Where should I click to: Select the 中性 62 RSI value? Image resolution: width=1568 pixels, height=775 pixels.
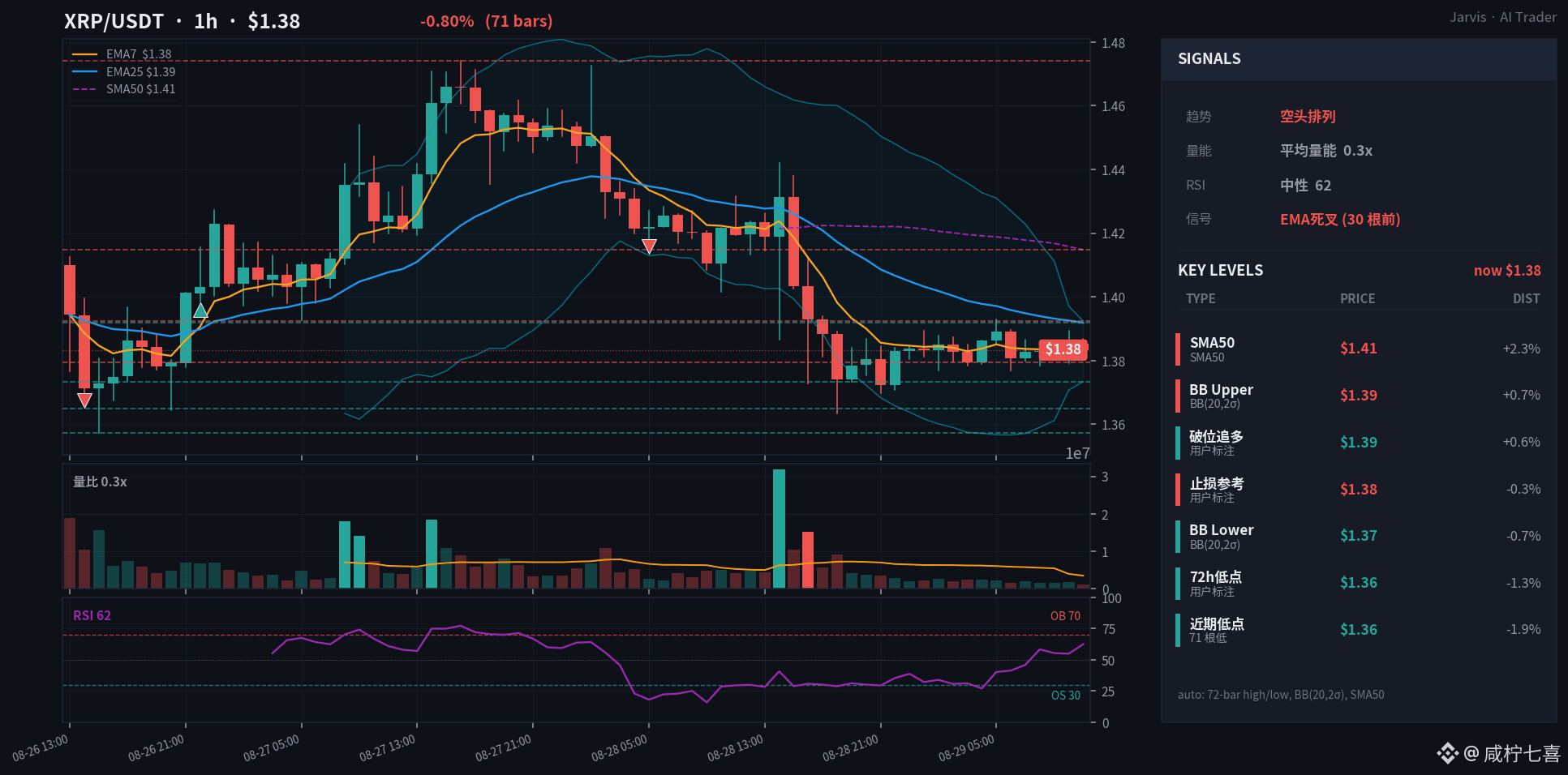pos(1305,186)
